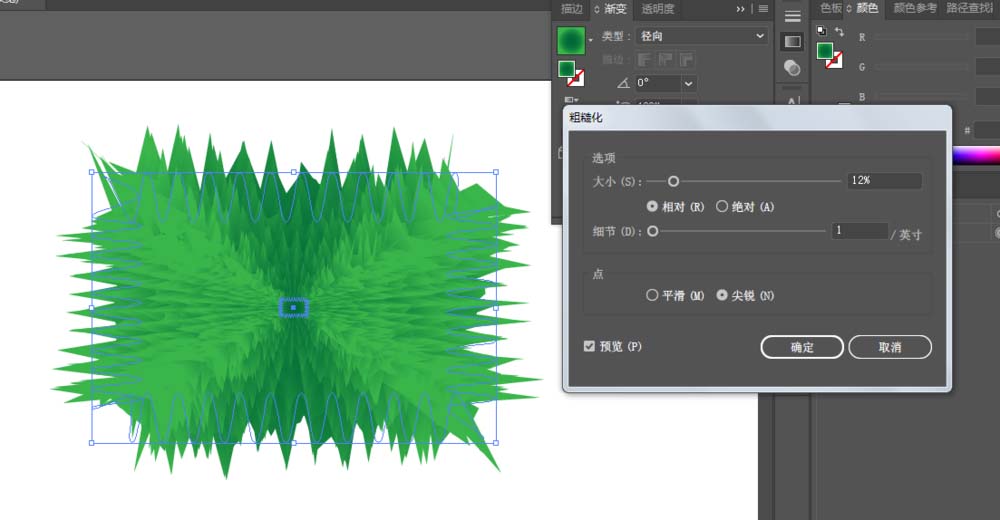Open the 类型 gradient type dropdown

[x=702, y=36]
